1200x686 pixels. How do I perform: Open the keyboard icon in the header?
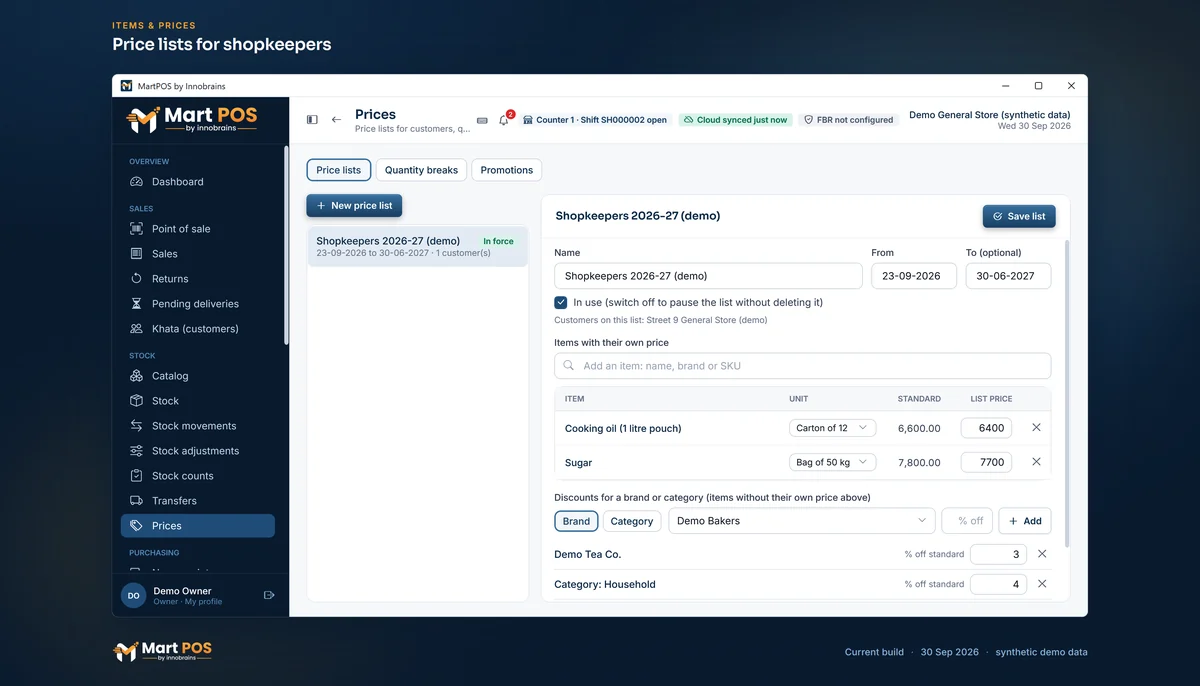click(x=482, y=120)
